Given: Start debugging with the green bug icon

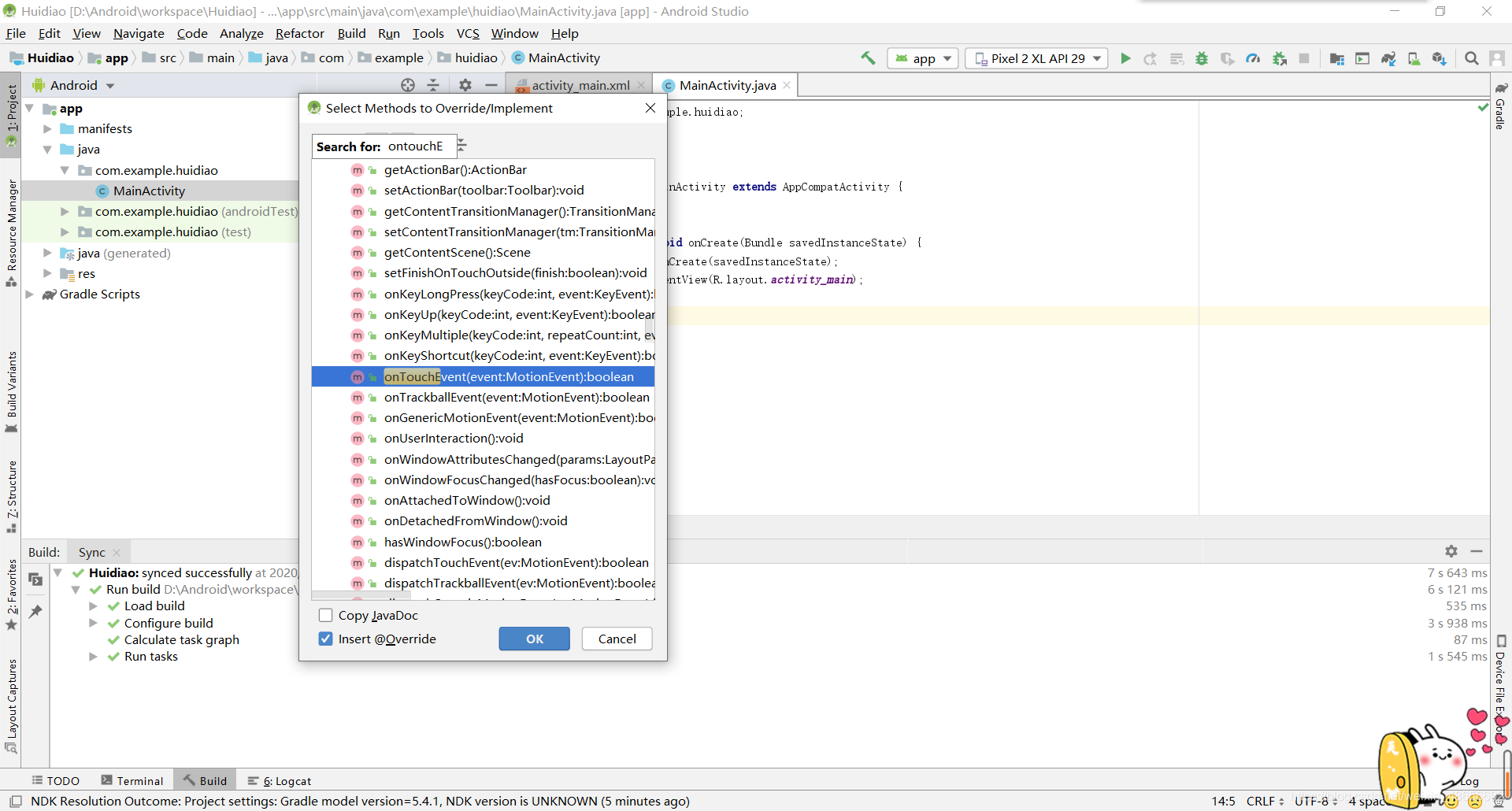Looking at the screenshot, I should tap(1202, 58).
